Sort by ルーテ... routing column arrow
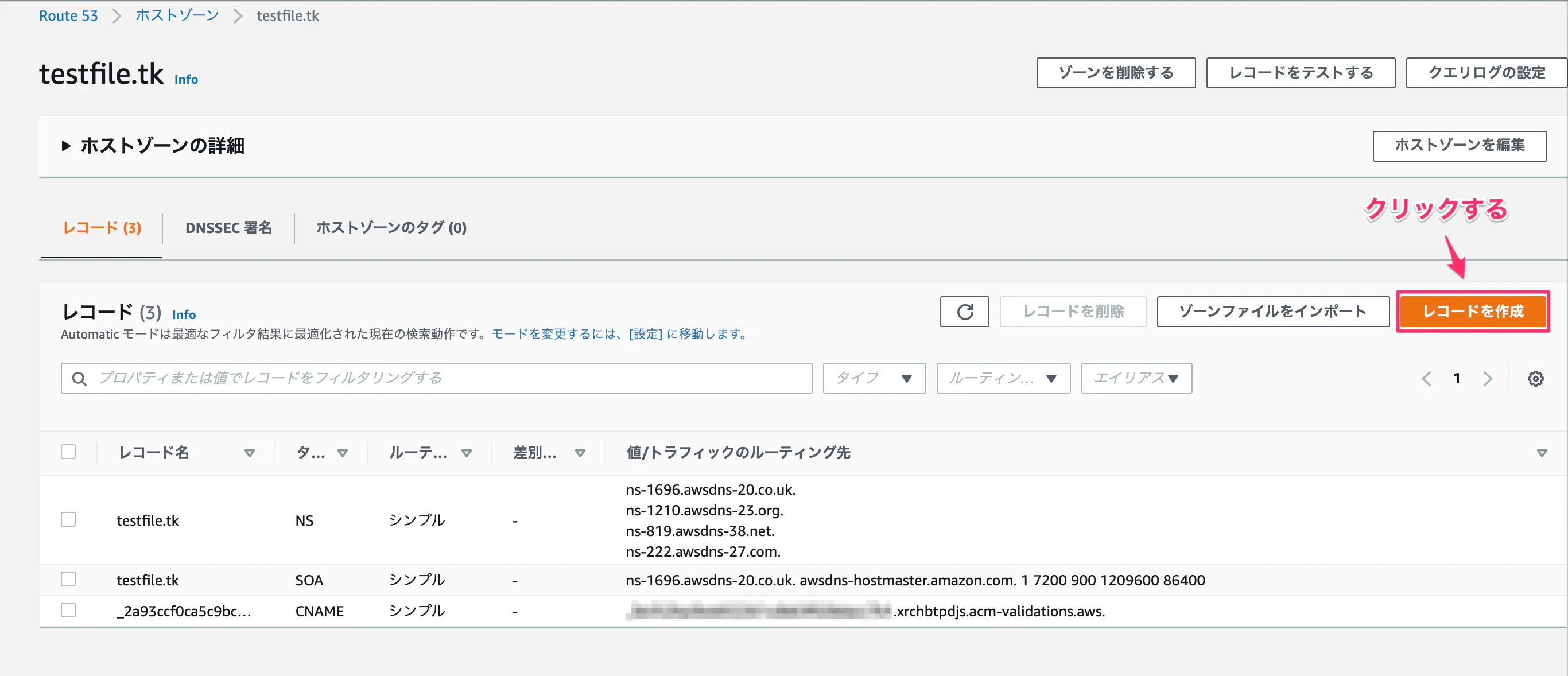Image resolution: width=1568 pixels, height=676 pixels. coord(466,453)
